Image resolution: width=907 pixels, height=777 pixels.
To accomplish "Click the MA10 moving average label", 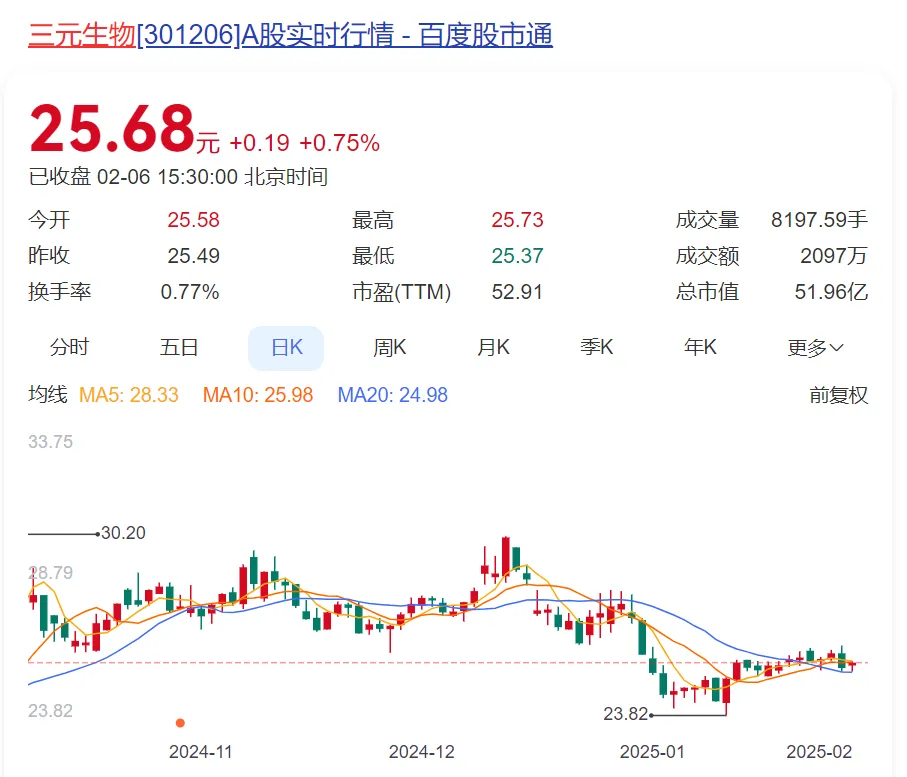I will [x=258, y=395].
